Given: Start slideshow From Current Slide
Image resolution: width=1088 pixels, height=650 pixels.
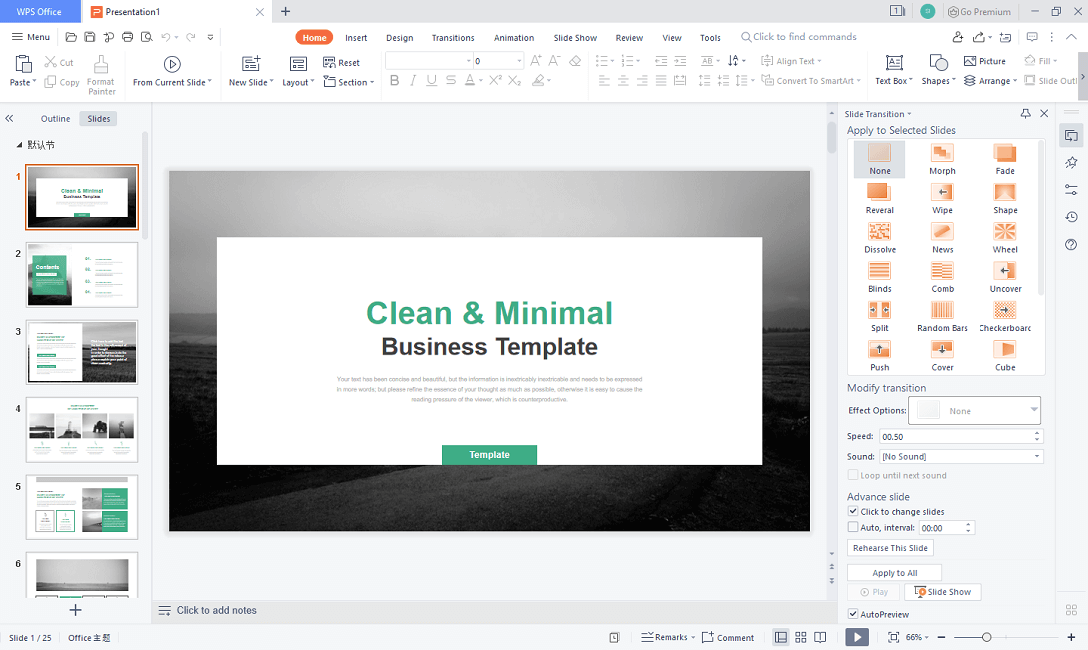Looking at the screenshot, I should (171, 71).
